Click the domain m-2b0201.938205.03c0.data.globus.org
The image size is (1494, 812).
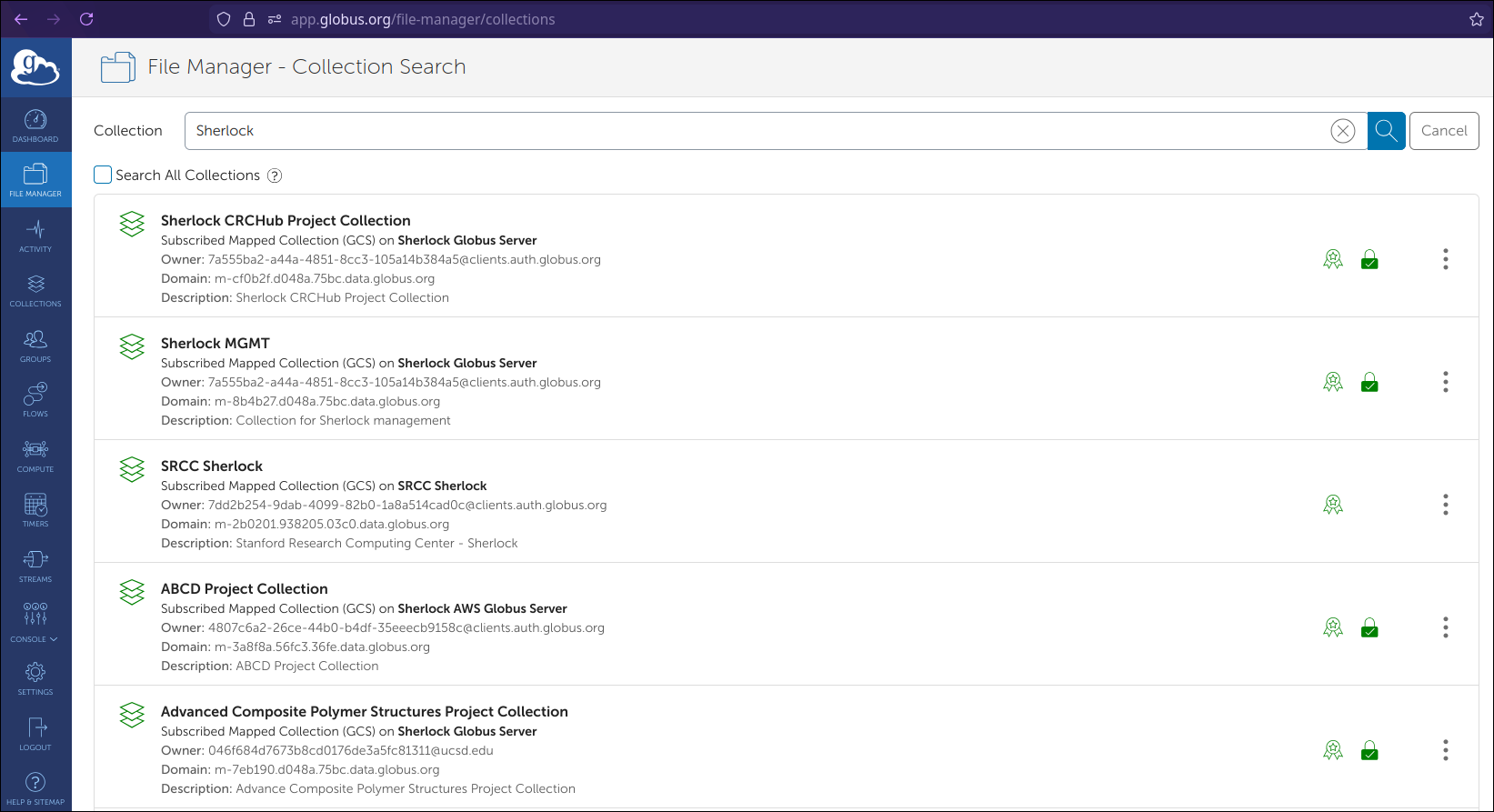click(x=332, y=524)
